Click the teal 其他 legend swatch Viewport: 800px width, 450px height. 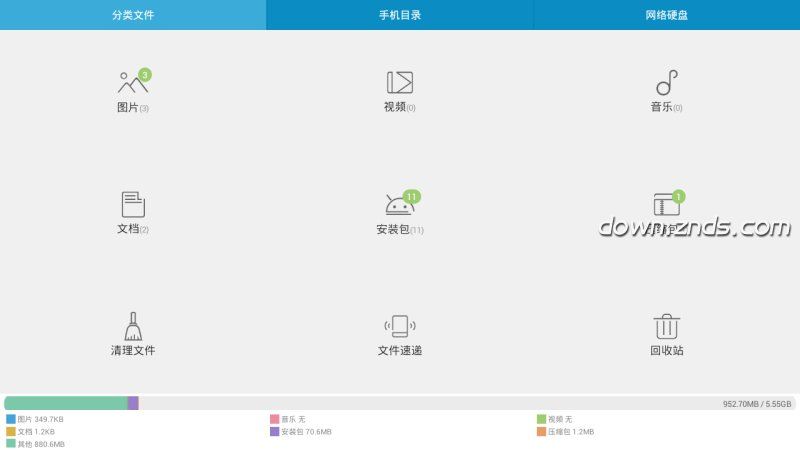[x=11, y=444]
